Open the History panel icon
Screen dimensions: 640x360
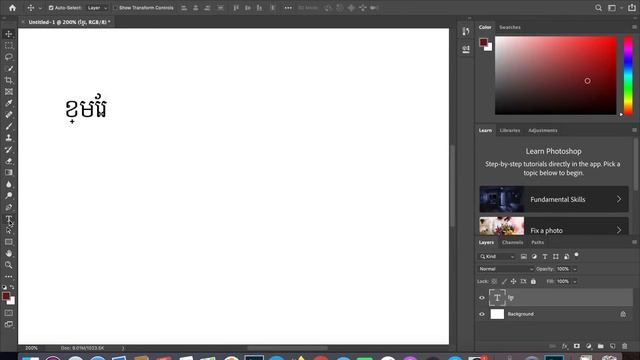point(466,31)
